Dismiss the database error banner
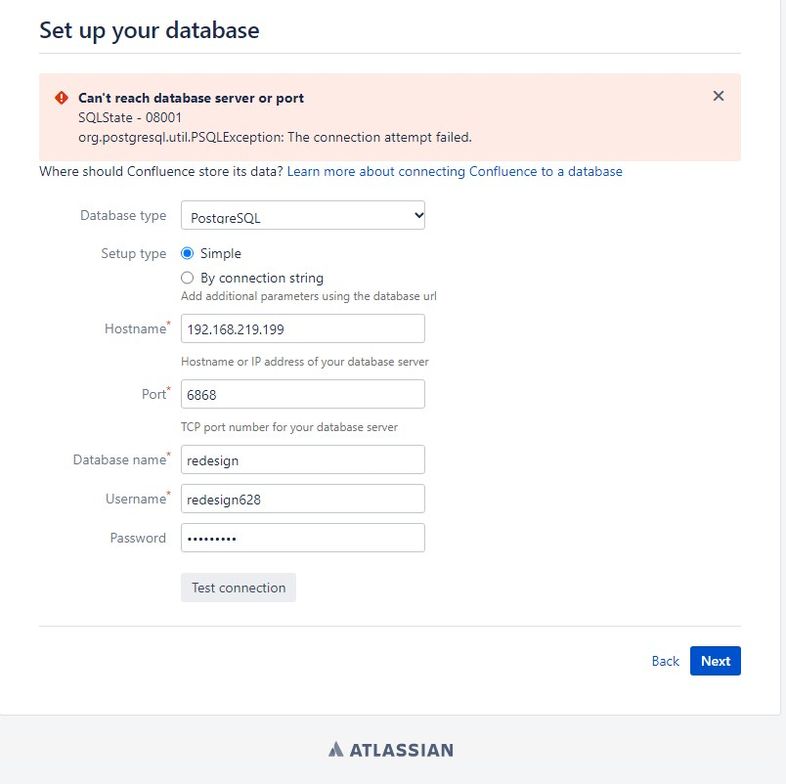The width and height of the screenshot is (786, 784). [718, 96]
